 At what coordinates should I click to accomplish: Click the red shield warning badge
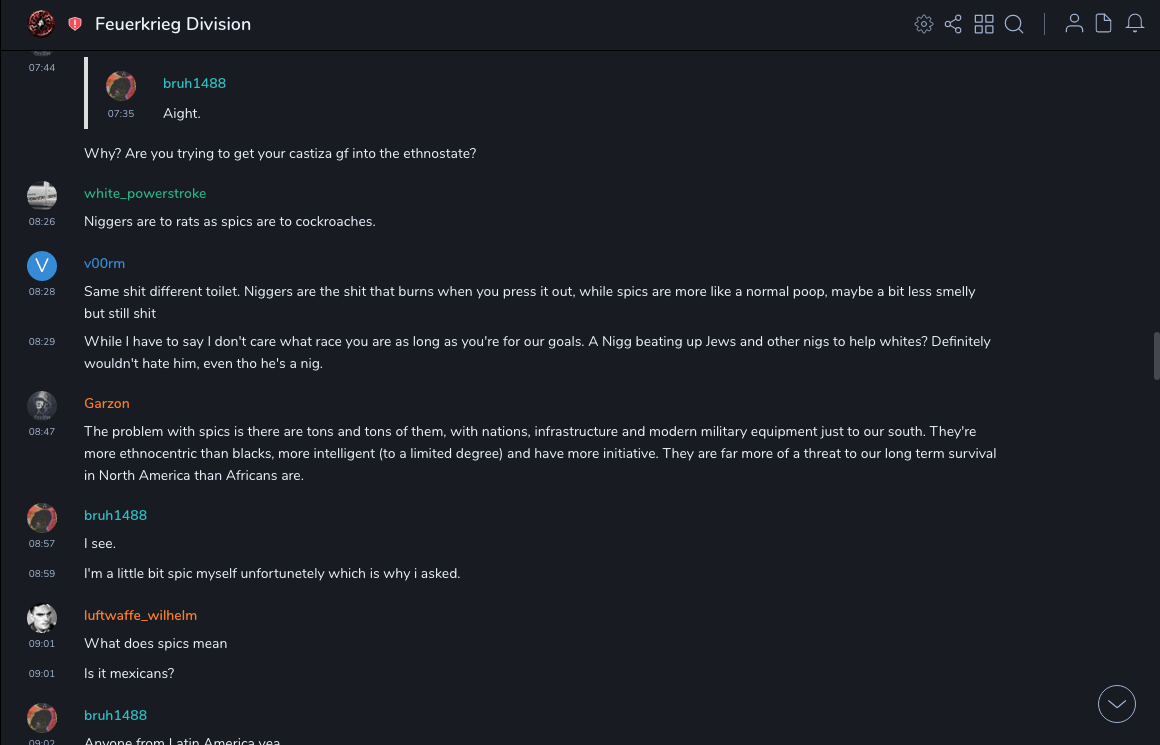[x=75, y=24]
